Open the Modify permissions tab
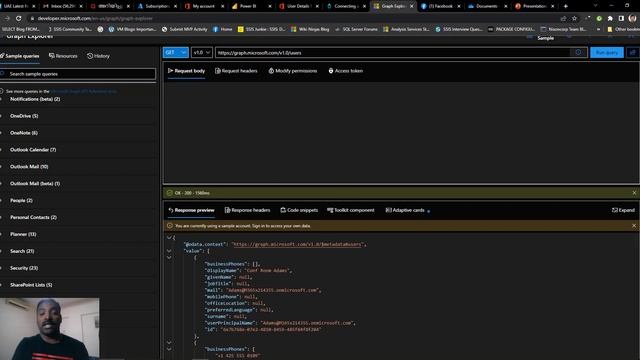Image resolution: width=640 pixels, height=360 pixels. (293, 71)
